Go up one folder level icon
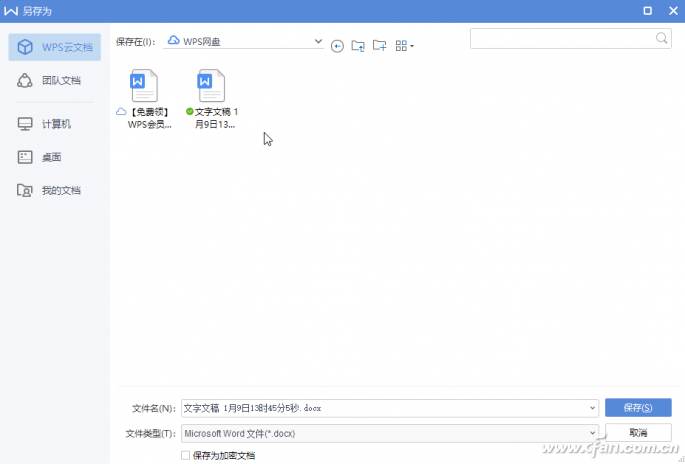This screenshot has height=464, width=685. pos(358,45)
